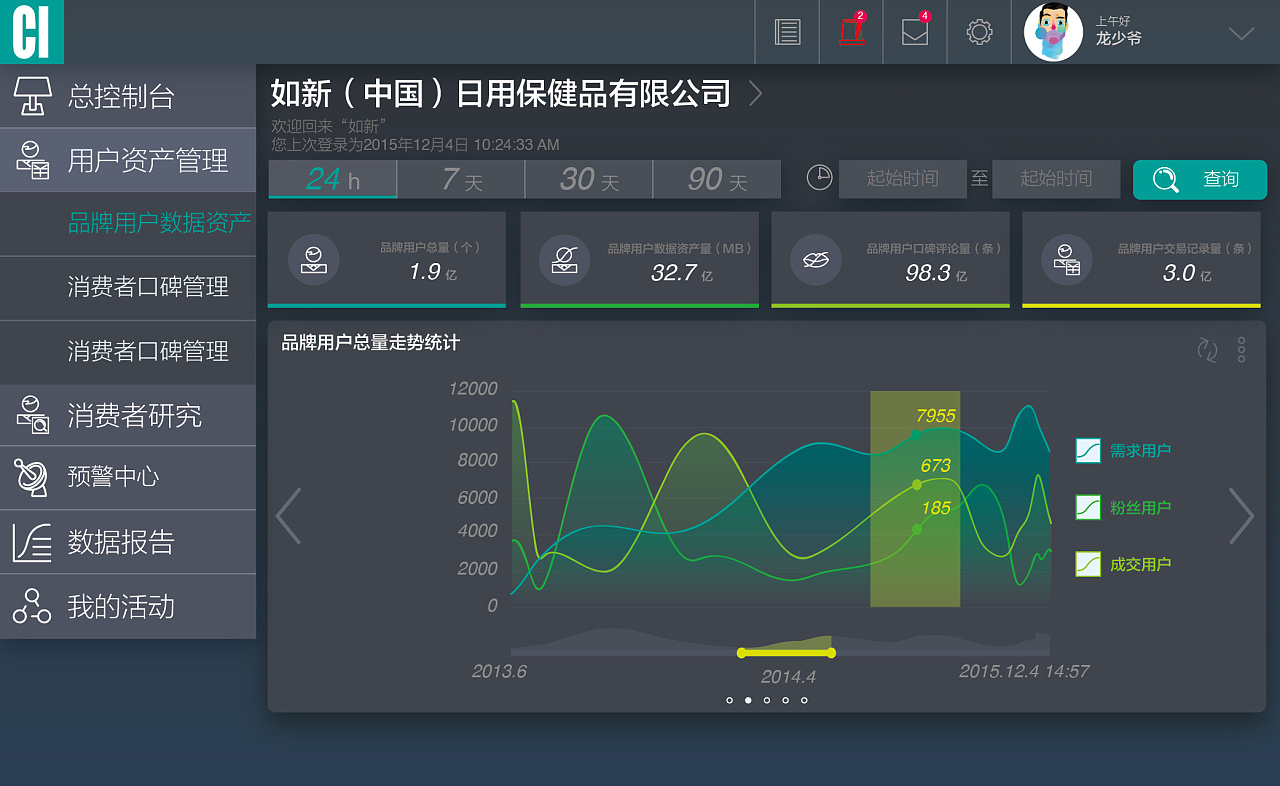Viewport: 1280px width, 786px height.
Task: Select the 7 天 time range tab
Action: click(461, 179)
